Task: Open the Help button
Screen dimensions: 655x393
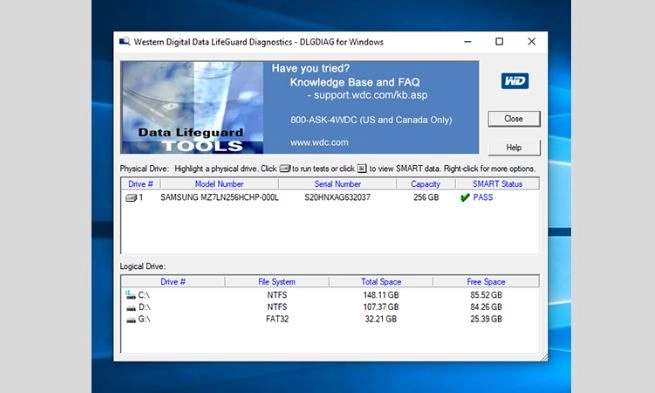Action: coord(514,147)
